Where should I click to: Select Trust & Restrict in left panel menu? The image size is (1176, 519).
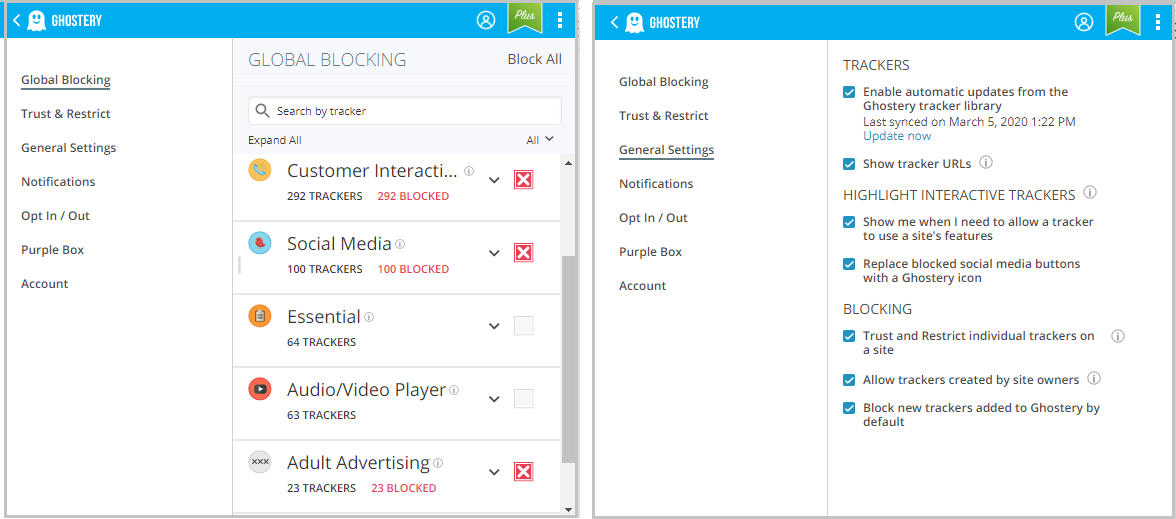coord(65,114)
